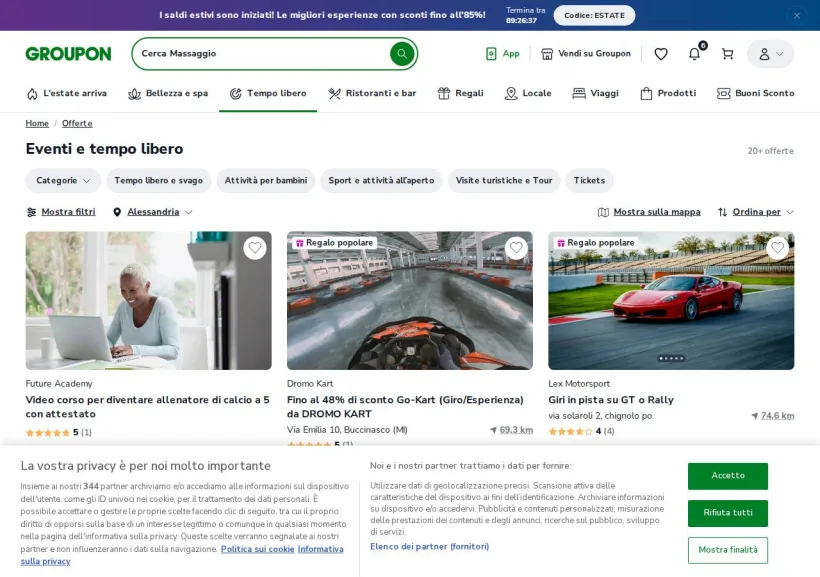Open the Politica sui cookie link
Image resolution: width=820 pixels, height=577 pixels.
[257, 549]
